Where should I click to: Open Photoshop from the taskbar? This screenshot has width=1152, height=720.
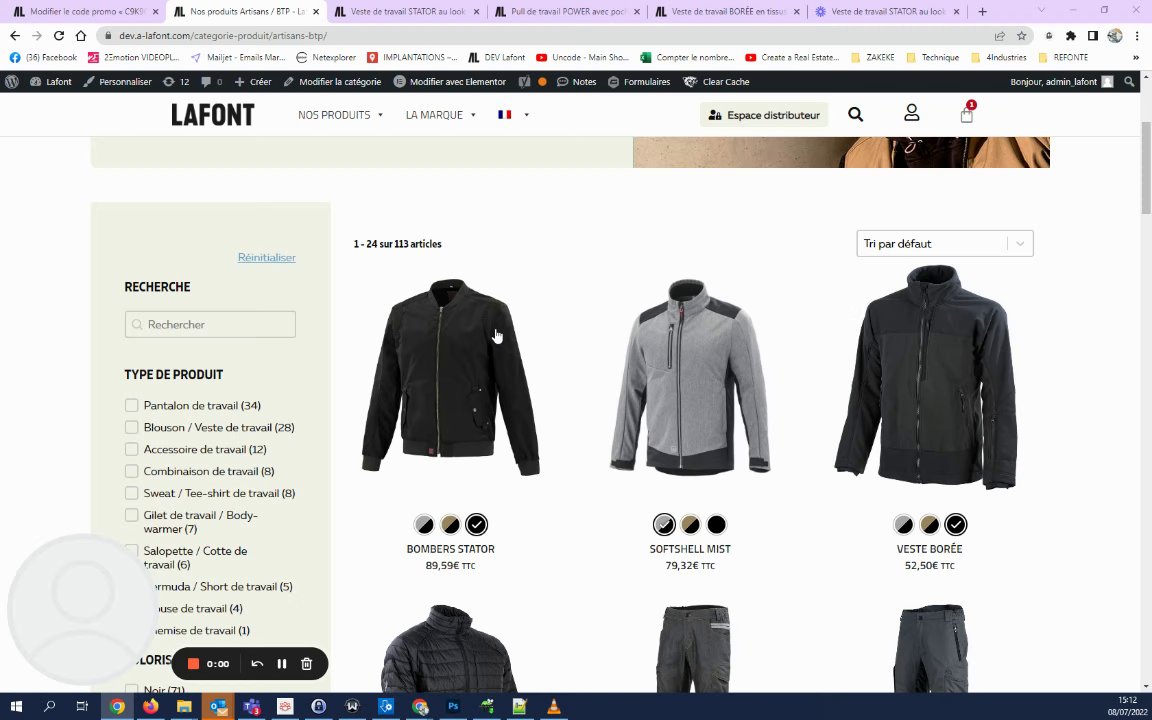pyautogui.click(x=453, y=707)
